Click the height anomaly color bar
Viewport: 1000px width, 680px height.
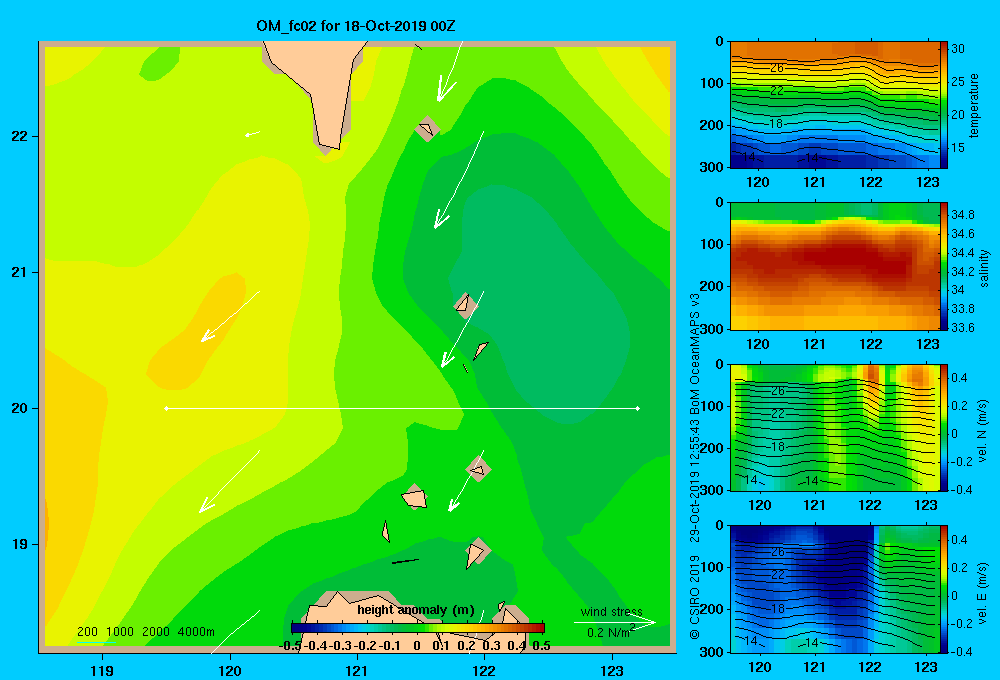tap(418, 628)
